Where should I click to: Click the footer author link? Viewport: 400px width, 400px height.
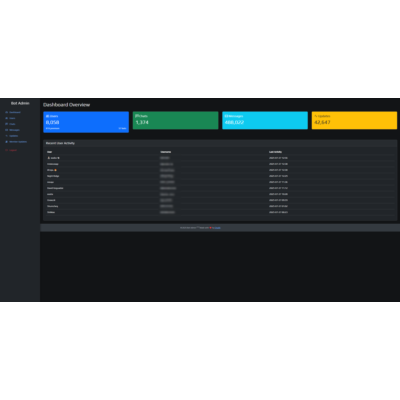click(216, 228)
